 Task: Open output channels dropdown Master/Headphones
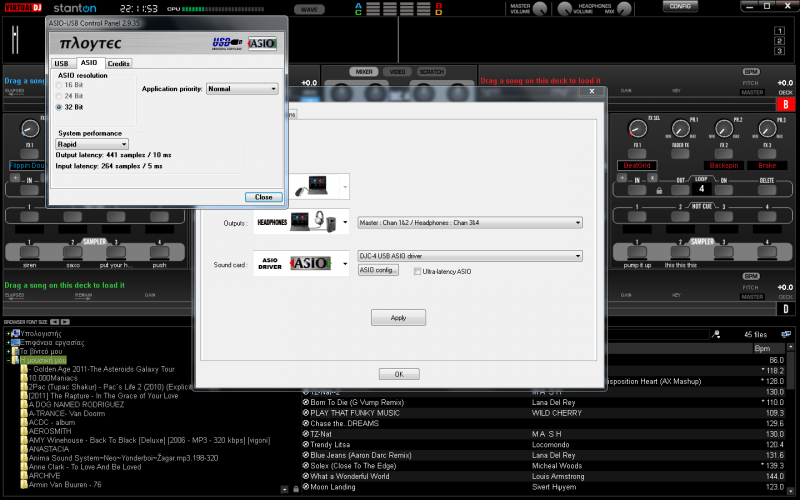470,222
